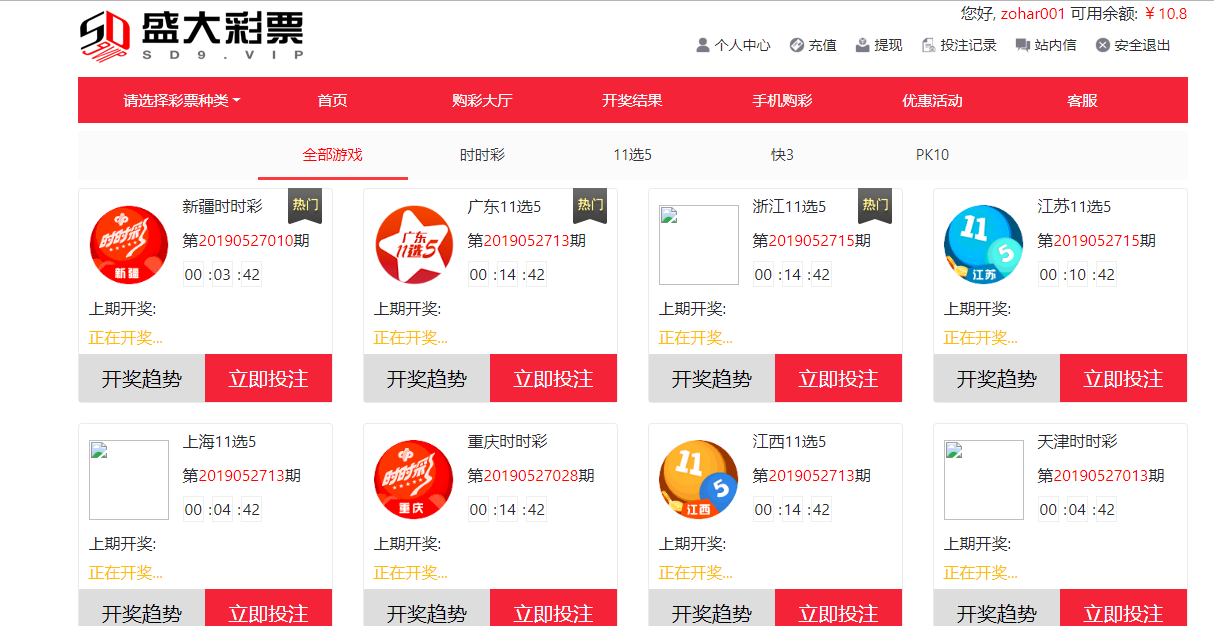Open 个人中心 user profile icon
This screenshot has height=626, width=1214.
coord(703,45)
